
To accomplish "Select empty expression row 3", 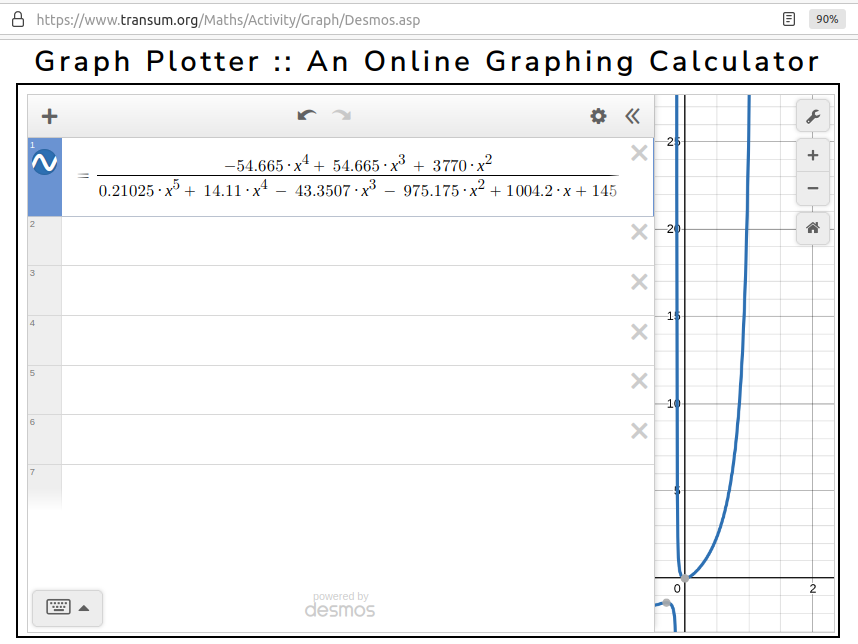I will click(x=357, y=291).
